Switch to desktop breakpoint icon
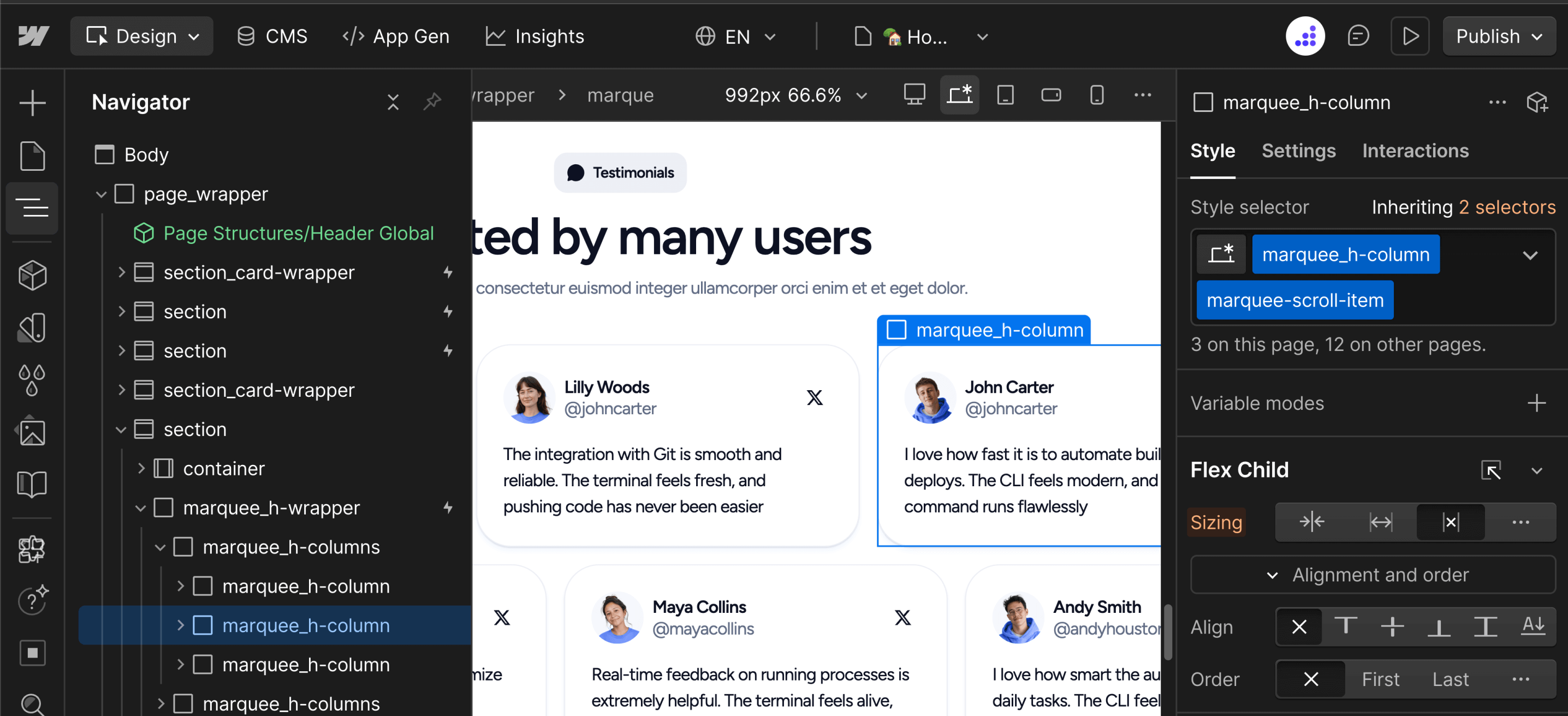 pyautogui.click(x=914, y=95)
